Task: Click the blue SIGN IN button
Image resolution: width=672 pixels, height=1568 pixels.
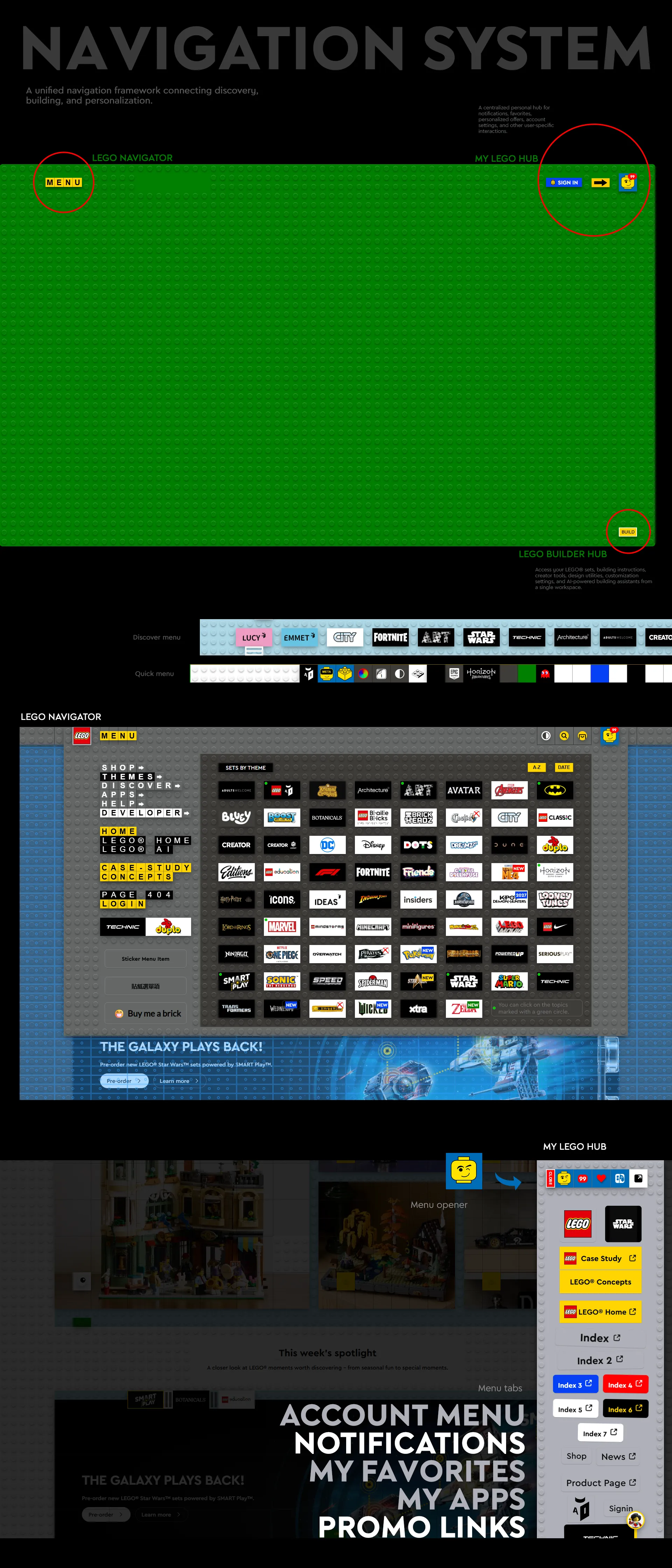Action: pyautogui.click(x=565, y=183)
